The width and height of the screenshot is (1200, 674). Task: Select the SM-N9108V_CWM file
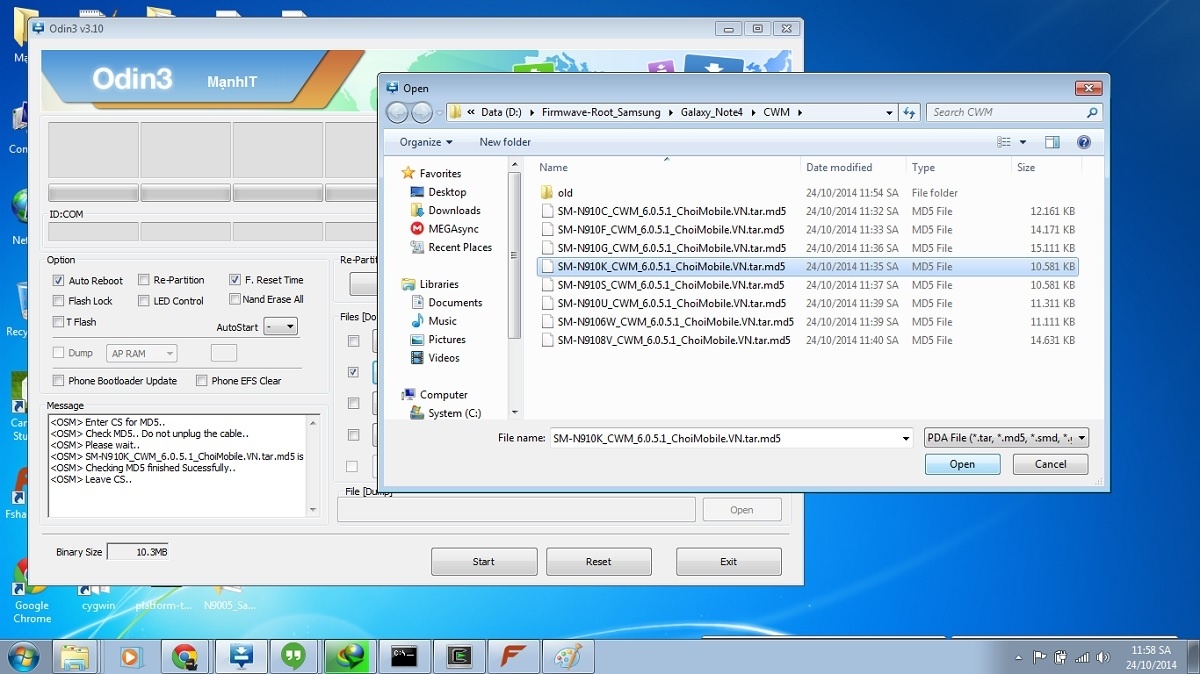(x=807, y=341)
